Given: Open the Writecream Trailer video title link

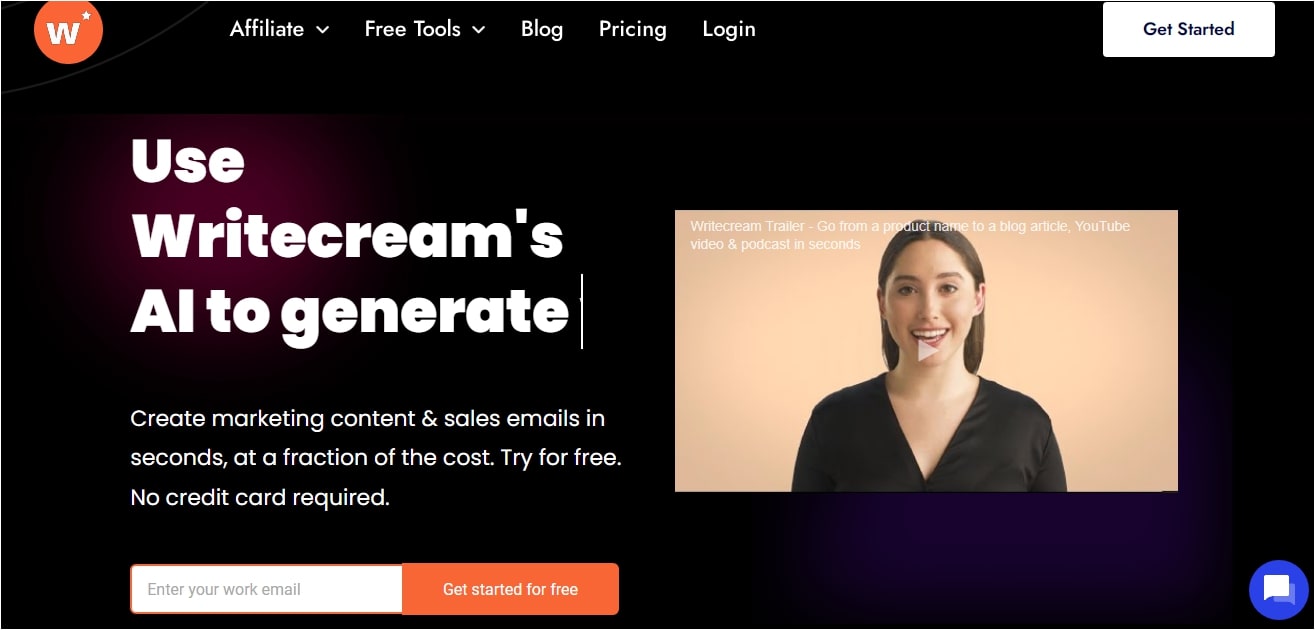Looking at the screenshot, I should pyautogui.click(x=910, y=235).
